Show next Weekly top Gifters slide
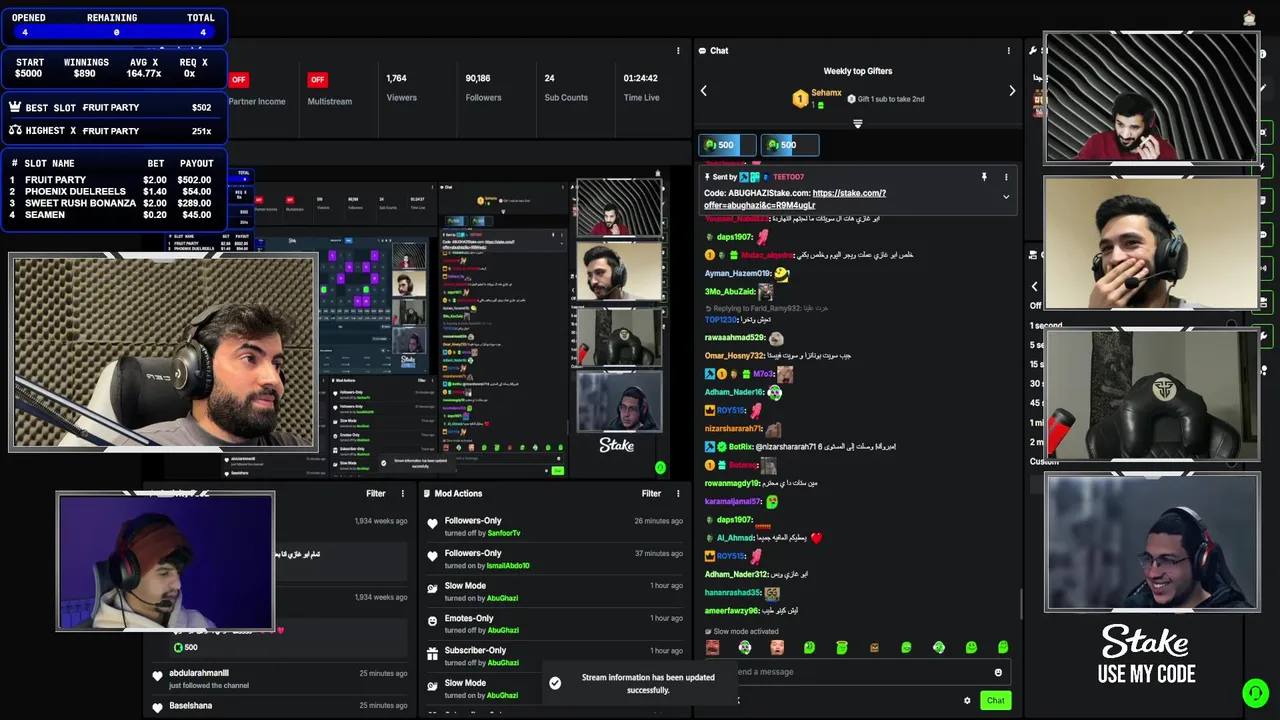1280x720 pixels. click(1012, 91)
